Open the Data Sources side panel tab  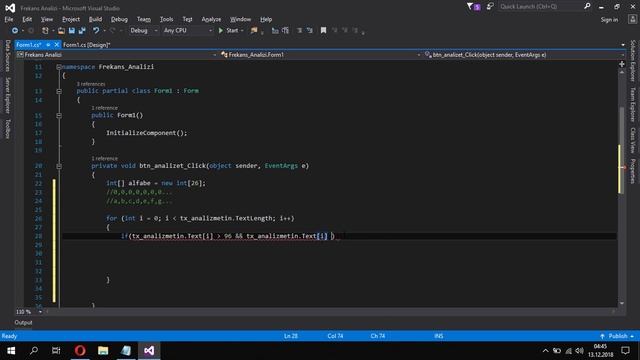click(x=7, y=56)
